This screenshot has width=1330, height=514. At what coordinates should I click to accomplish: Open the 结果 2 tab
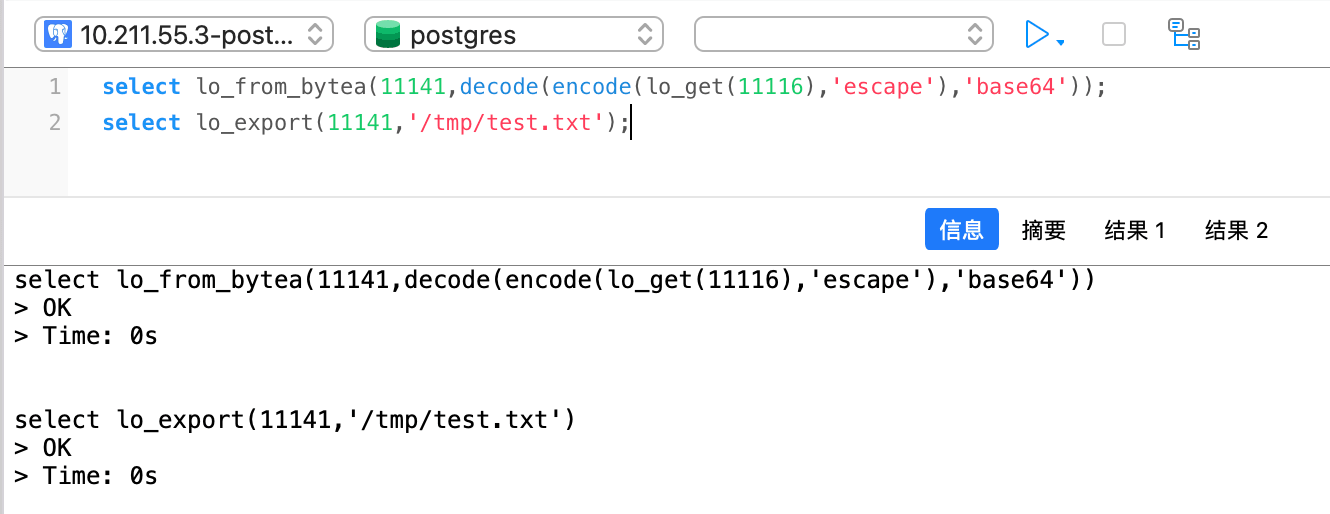tap(1236, 230)
